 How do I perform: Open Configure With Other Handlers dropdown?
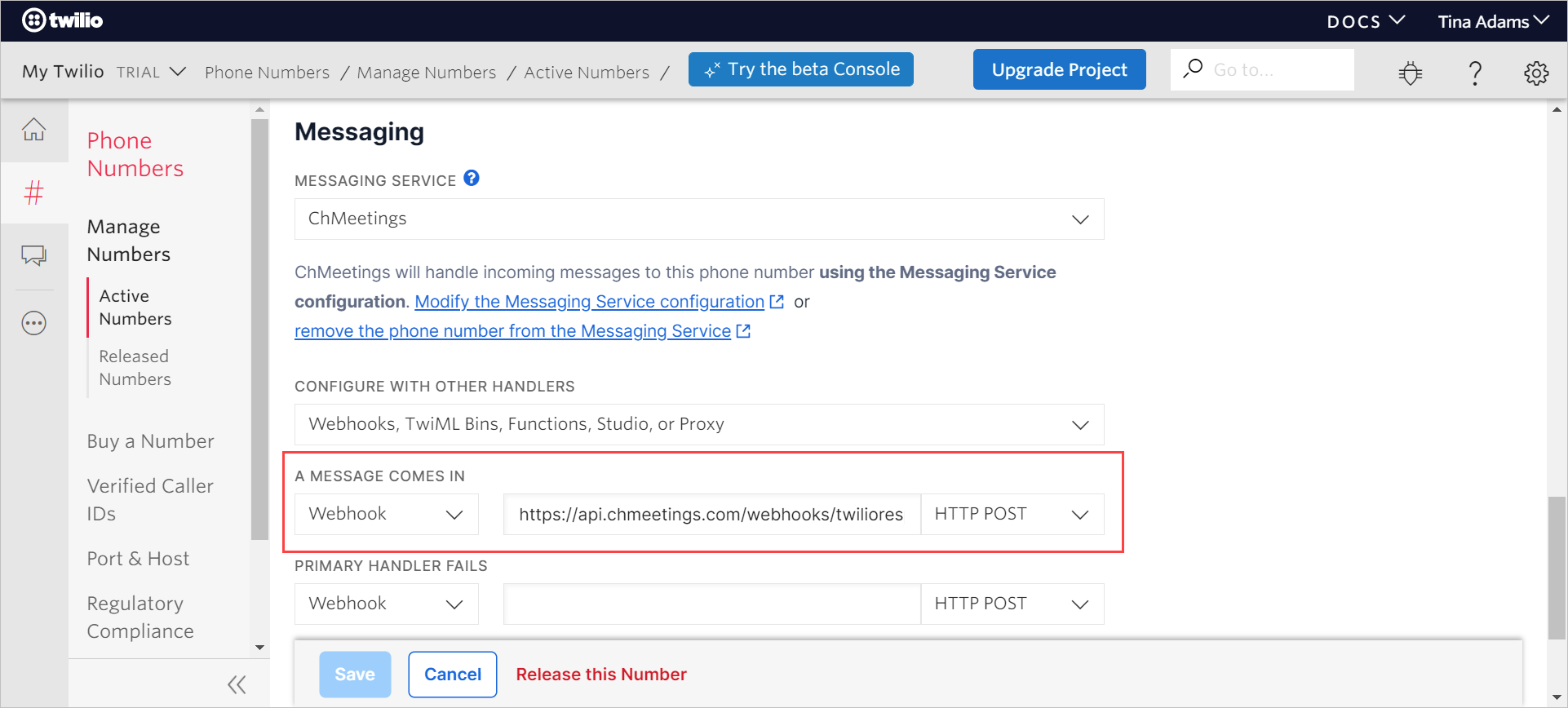pyautogui.click(x=699, y=424)
